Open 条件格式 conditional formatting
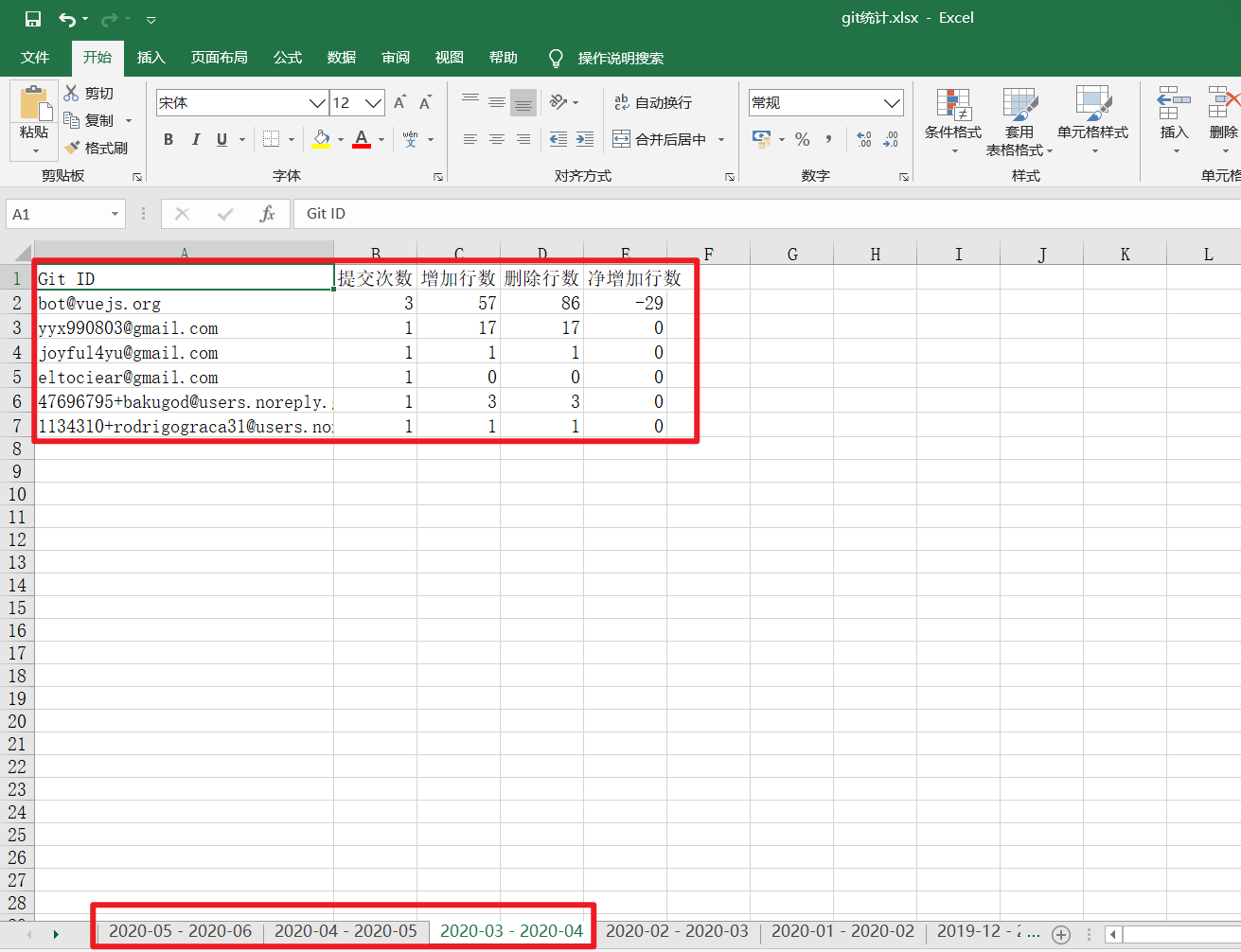 click(x=953, y=121)
